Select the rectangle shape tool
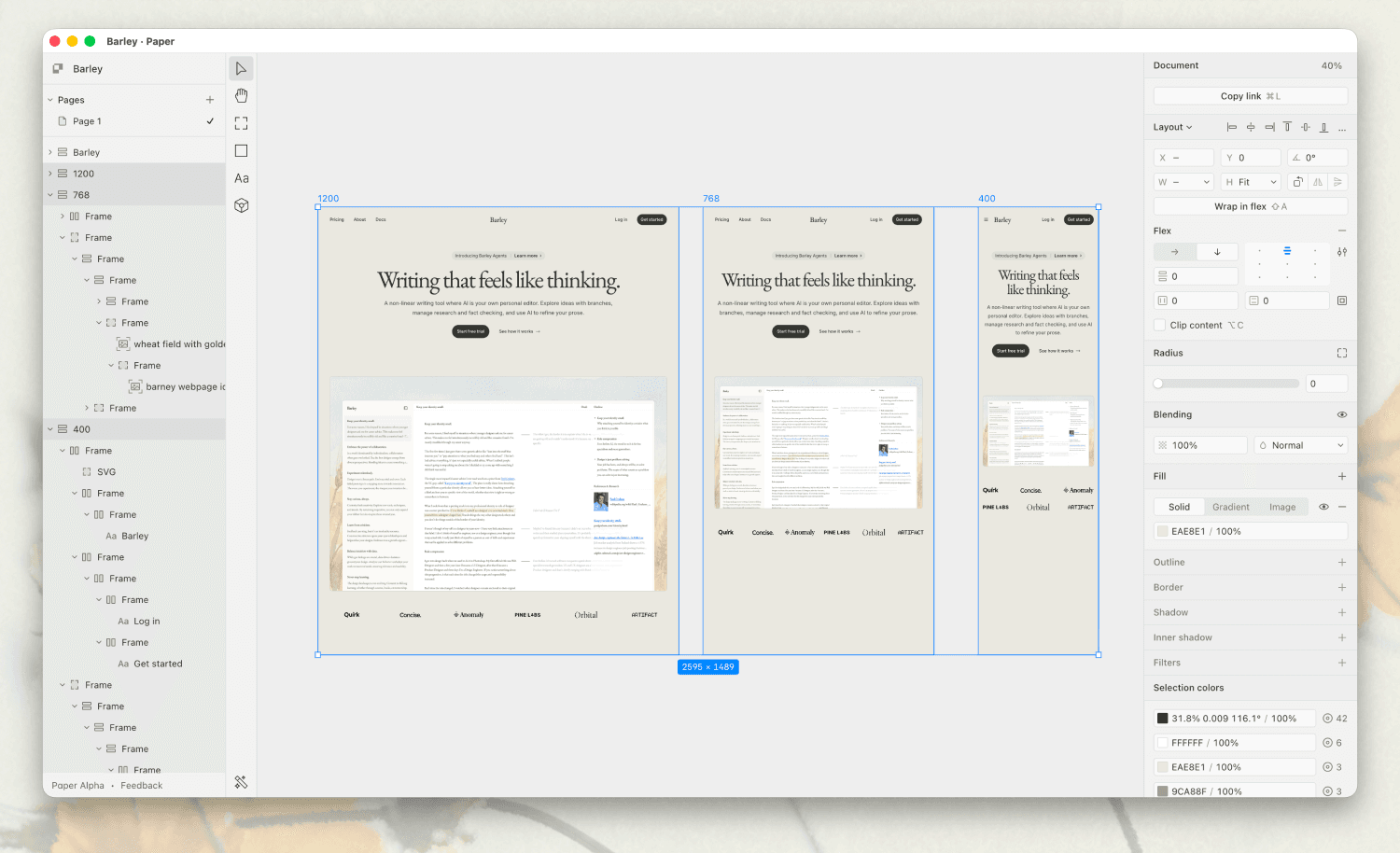1400x853 pixels. click(241, 150)
